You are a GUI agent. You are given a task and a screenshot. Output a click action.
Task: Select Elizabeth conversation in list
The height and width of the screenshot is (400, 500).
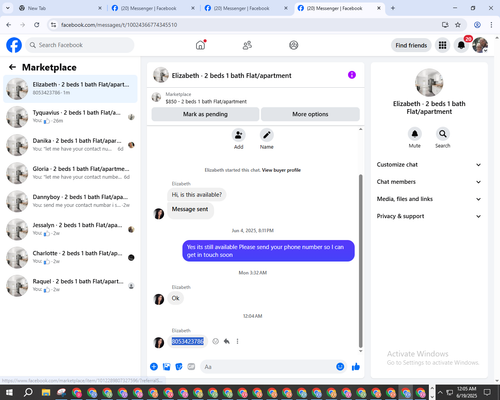point(70,89)
